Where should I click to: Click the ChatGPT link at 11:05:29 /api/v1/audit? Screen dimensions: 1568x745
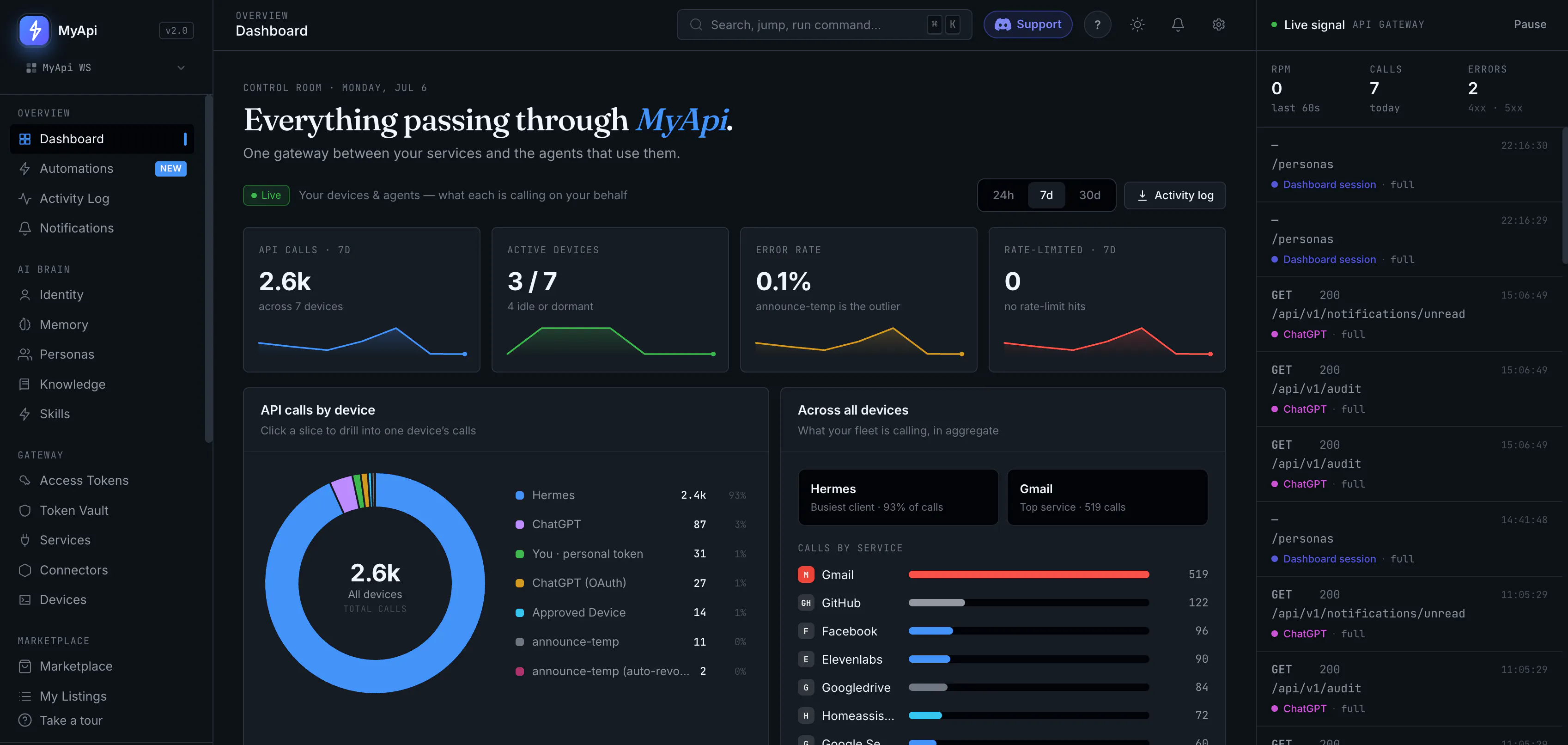[x=1305, y=708]
